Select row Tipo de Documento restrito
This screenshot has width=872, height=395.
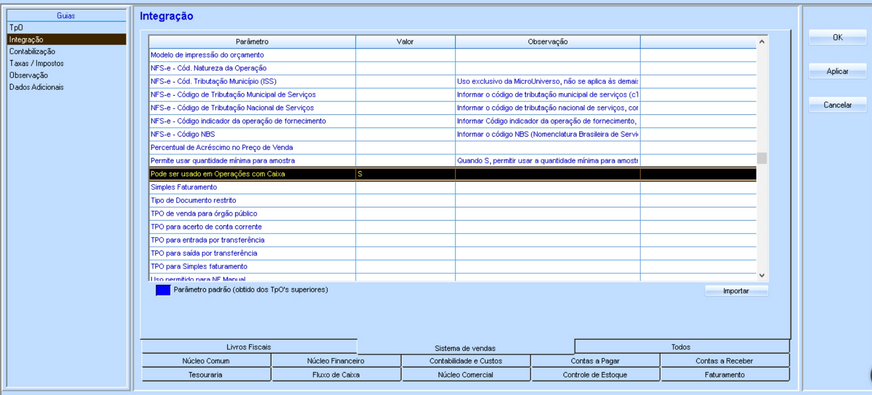pos(453,200)
